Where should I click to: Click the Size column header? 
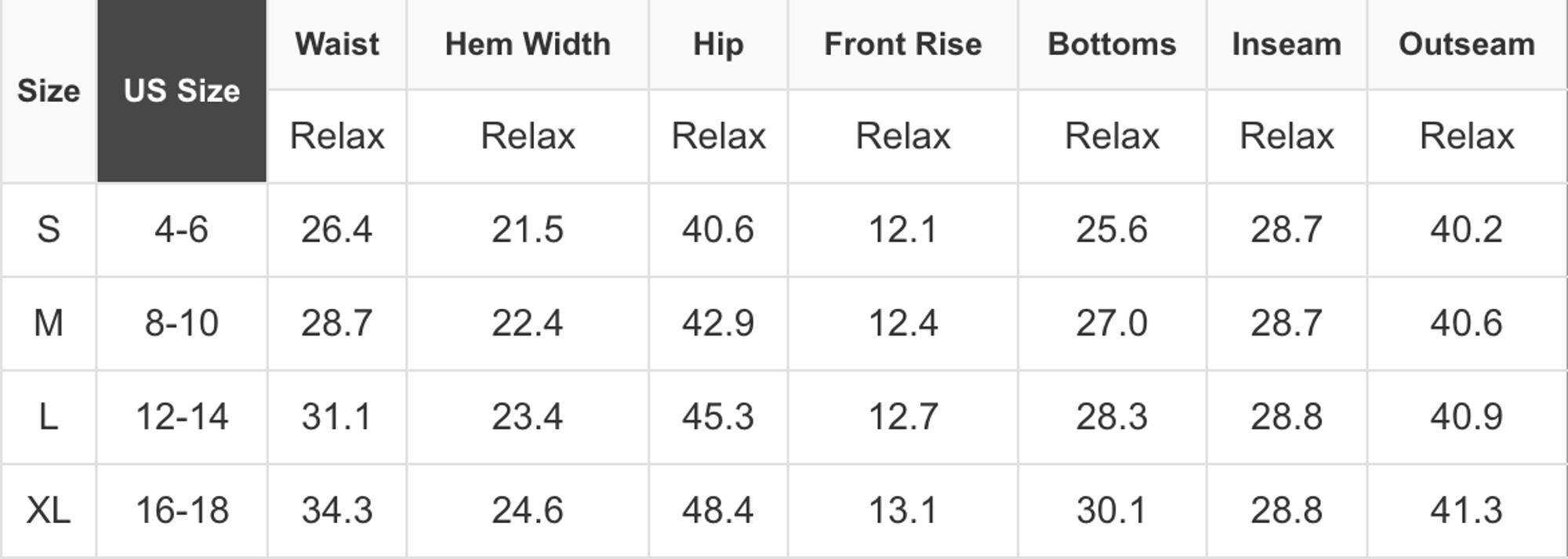pyautogui.click(x=49, y=91)
